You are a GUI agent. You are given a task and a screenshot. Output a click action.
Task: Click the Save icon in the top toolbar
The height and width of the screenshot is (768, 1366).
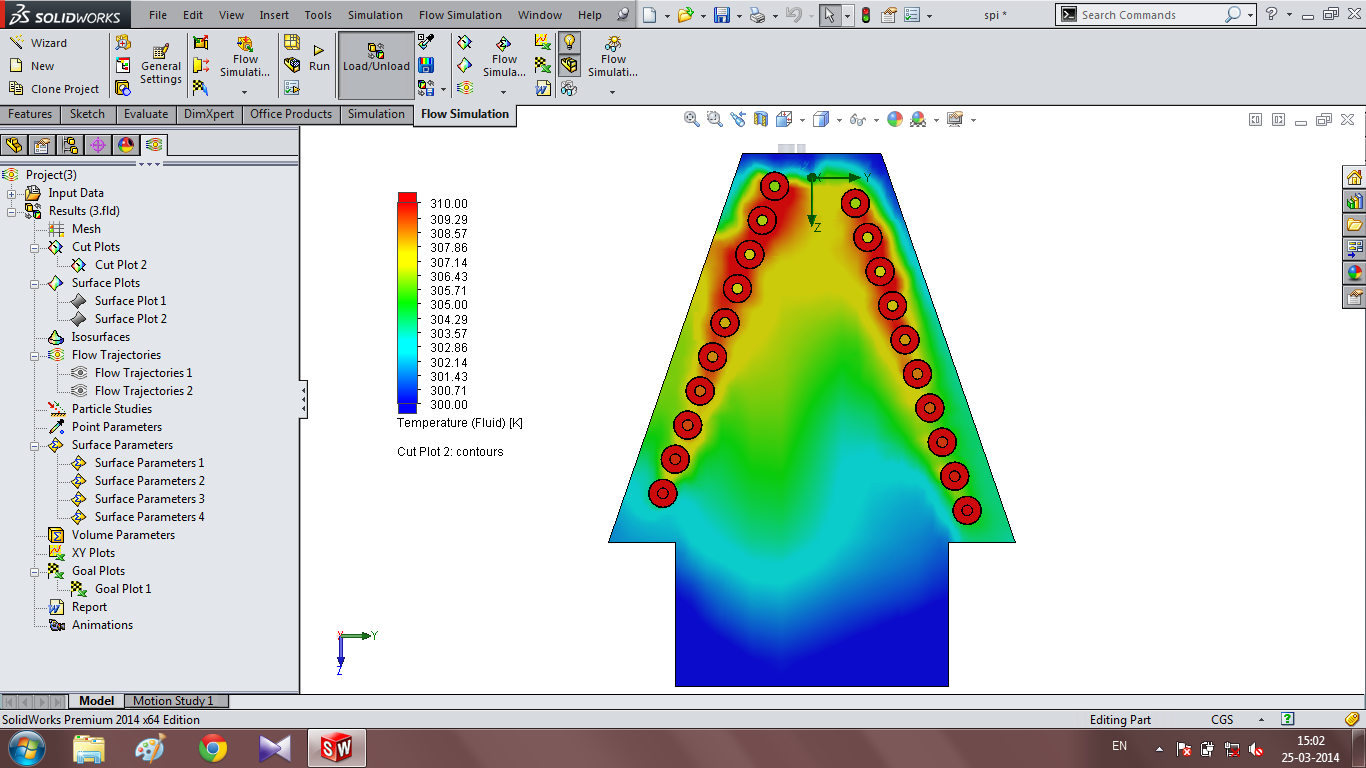click(x=721, y=15)
